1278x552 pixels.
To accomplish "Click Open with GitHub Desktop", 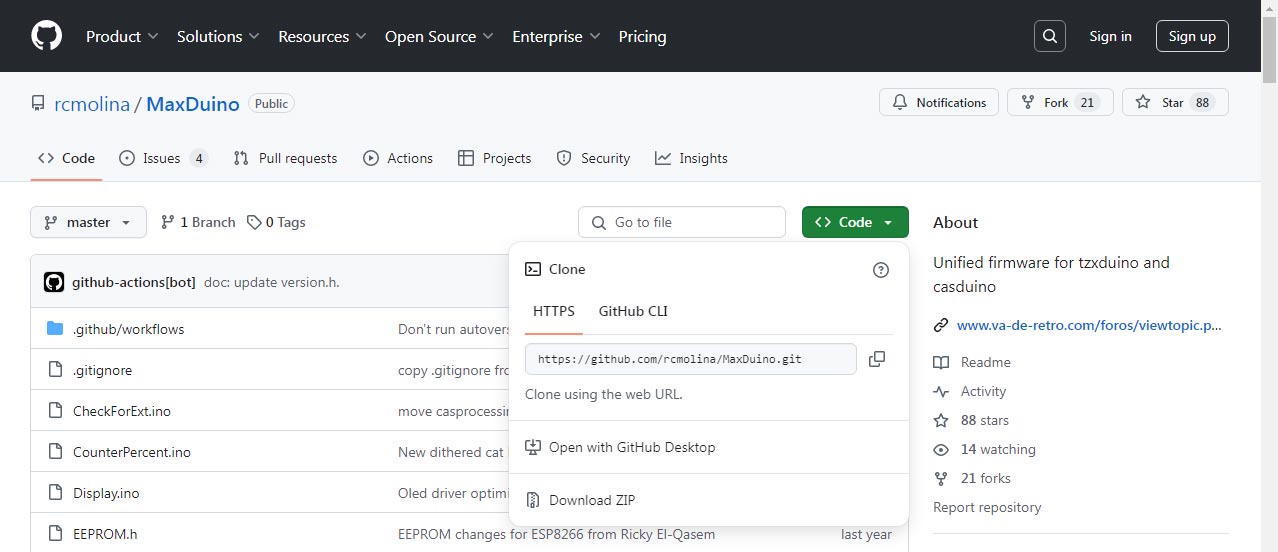I will point(632,447).
